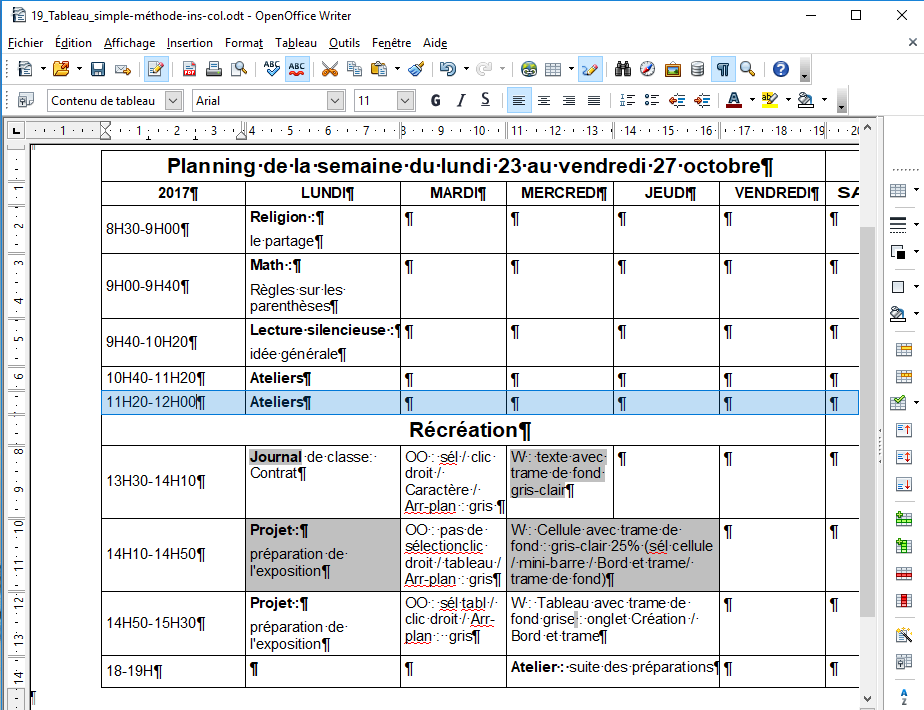Open the table grid size dropdown arrow

click(x=571, y=70)
